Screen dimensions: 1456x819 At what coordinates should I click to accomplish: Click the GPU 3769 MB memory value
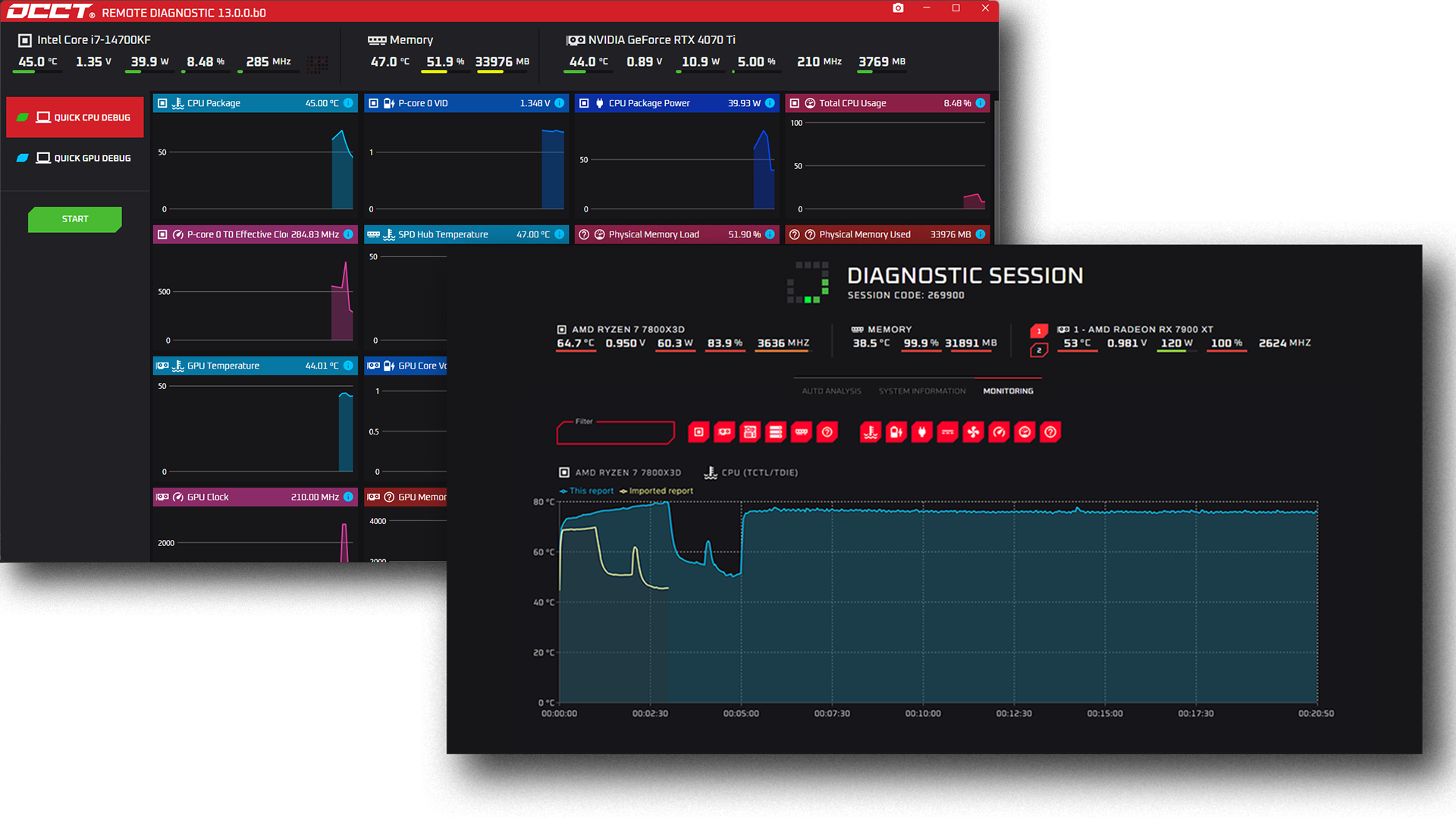882,61
